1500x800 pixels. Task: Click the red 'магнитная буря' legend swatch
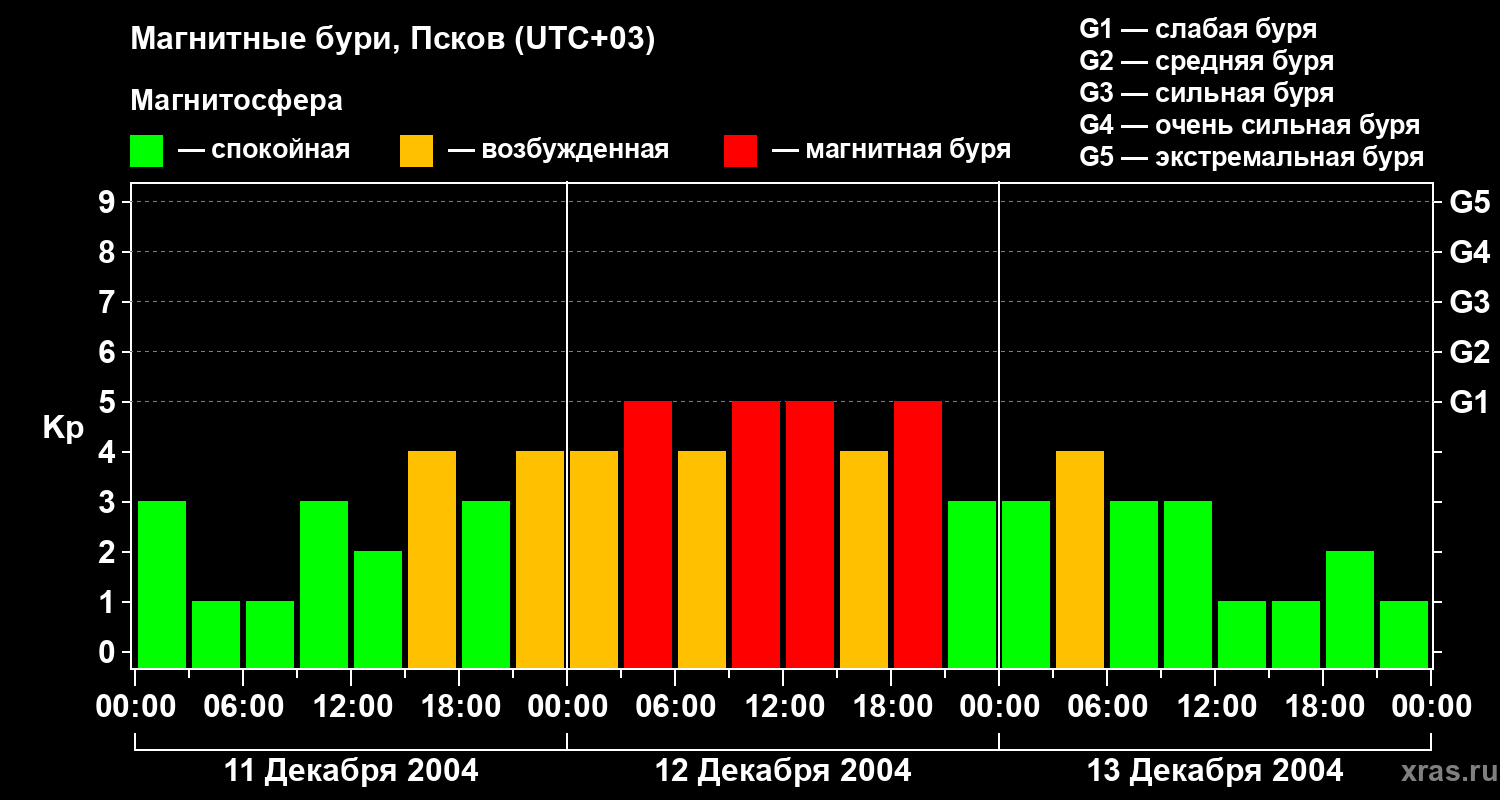[x=740, y=151]
